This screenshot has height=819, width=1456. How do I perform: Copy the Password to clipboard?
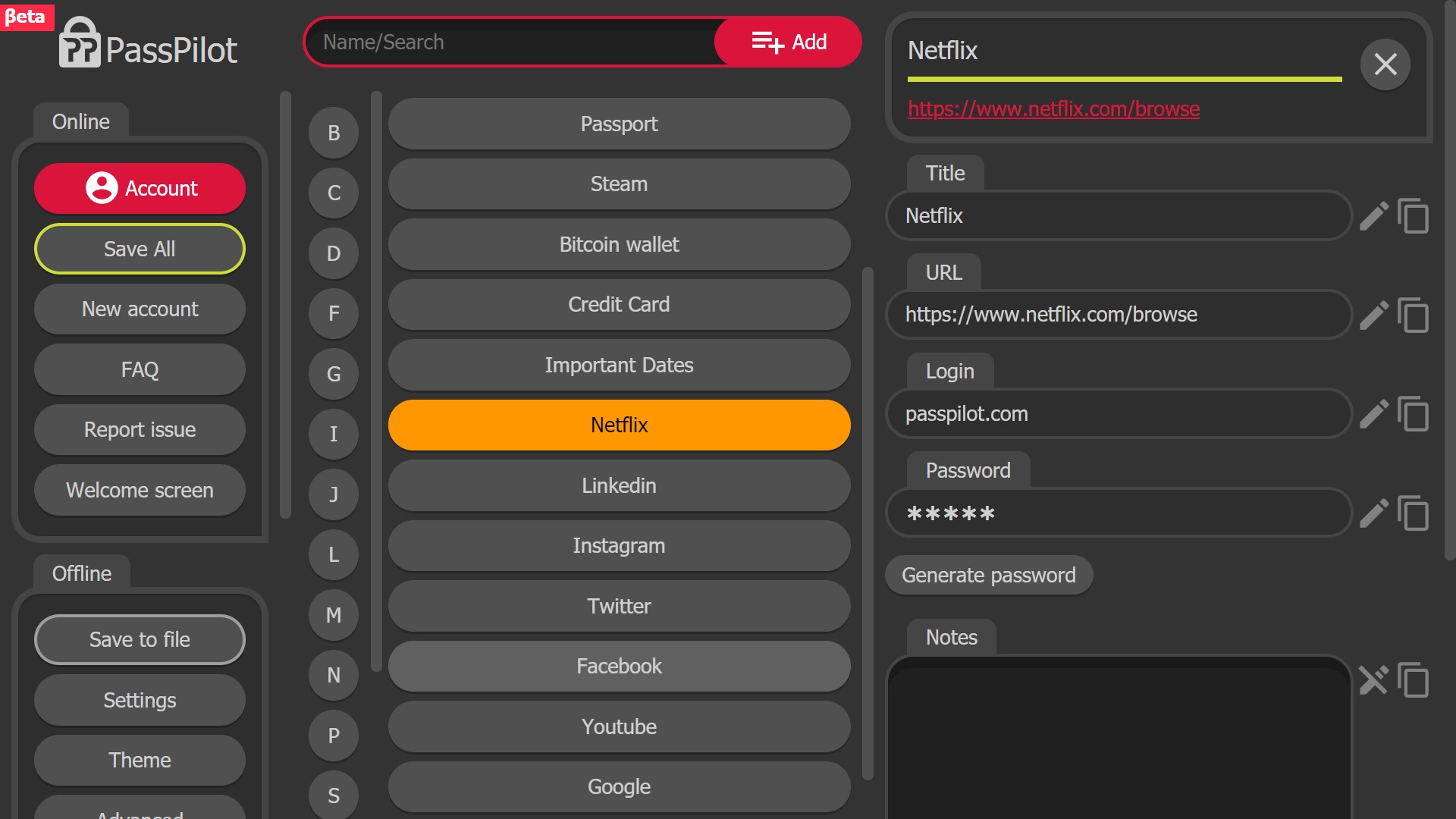pos(1413,513)
